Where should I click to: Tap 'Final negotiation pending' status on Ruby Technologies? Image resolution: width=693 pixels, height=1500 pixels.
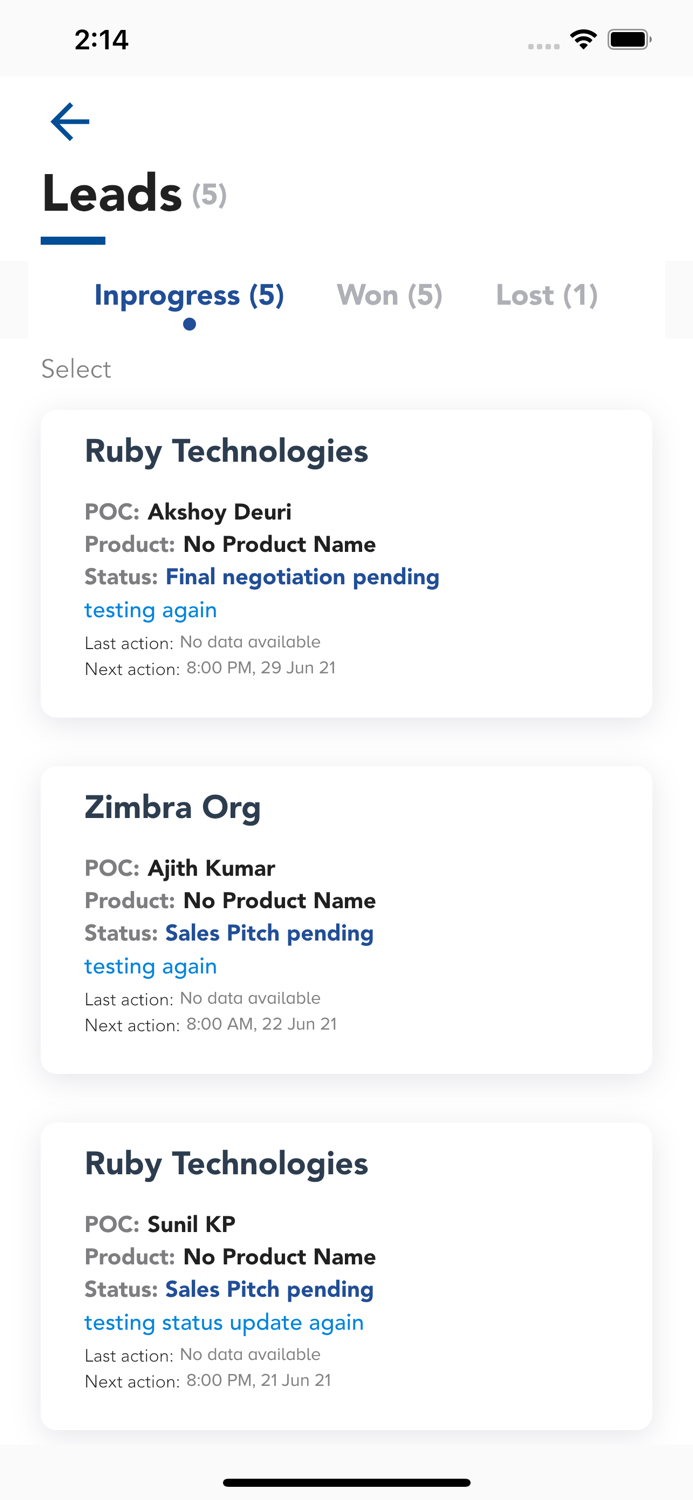(x=302, y=577)
